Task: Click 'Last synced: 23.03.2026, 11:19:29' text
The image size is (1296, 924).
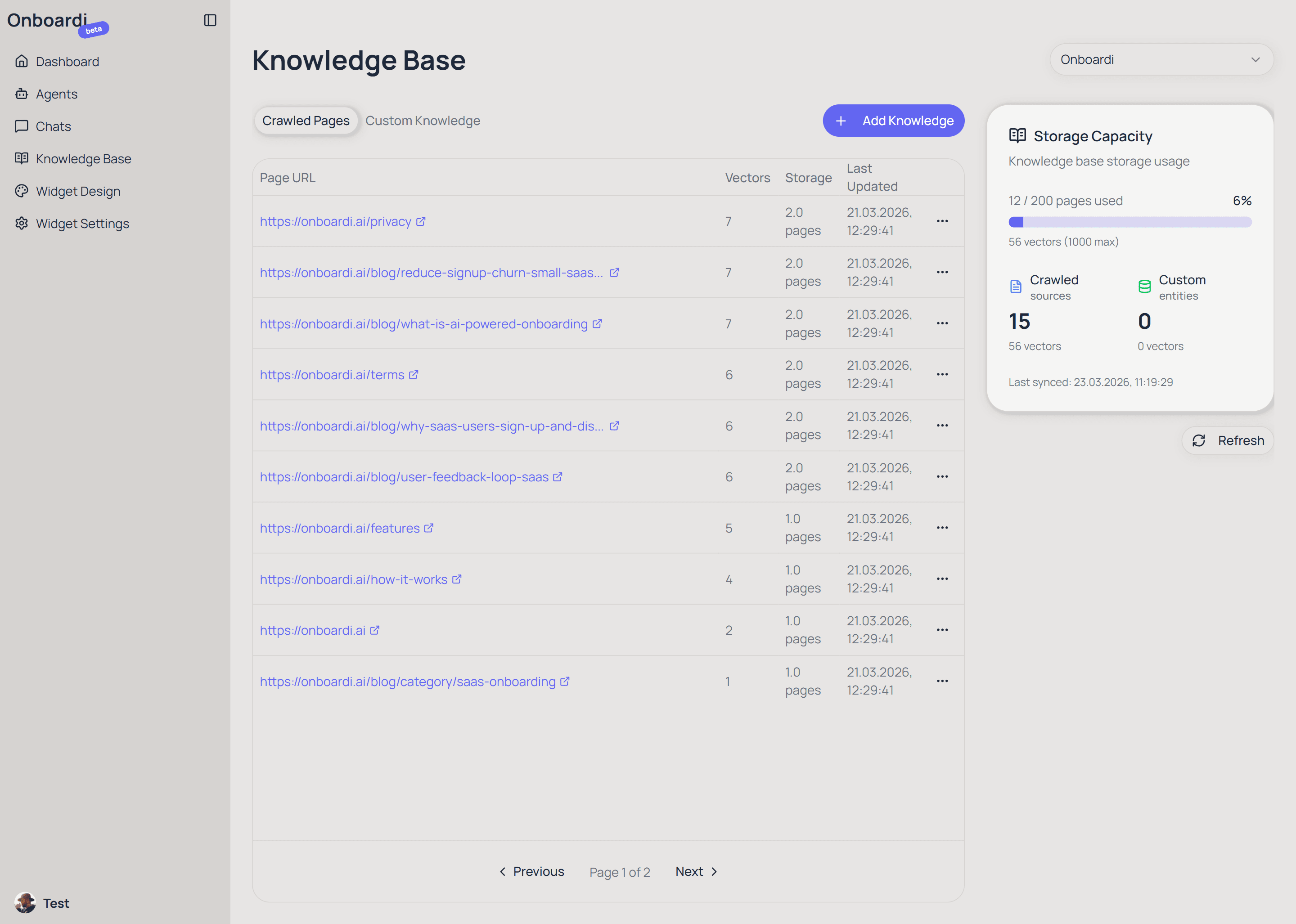Action: [x=1090, y=382]
